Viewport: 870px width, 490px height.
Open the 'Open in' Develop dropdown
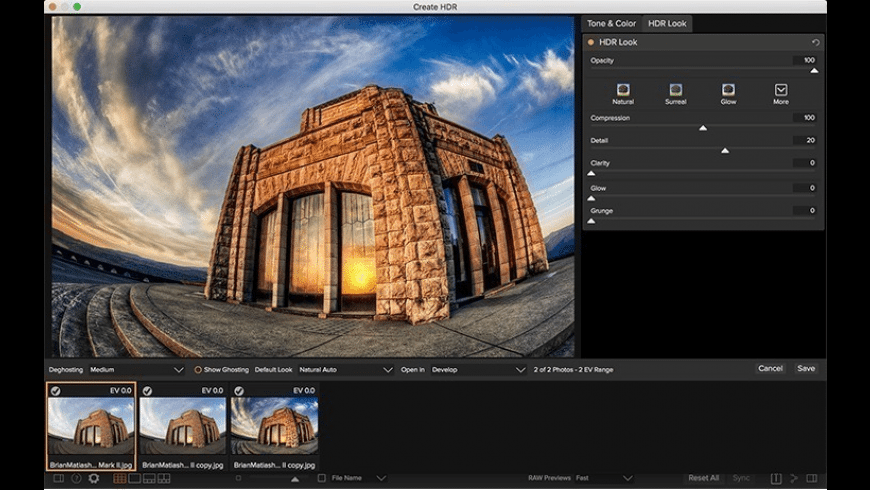pyautogui.click(x=477, y=369)
